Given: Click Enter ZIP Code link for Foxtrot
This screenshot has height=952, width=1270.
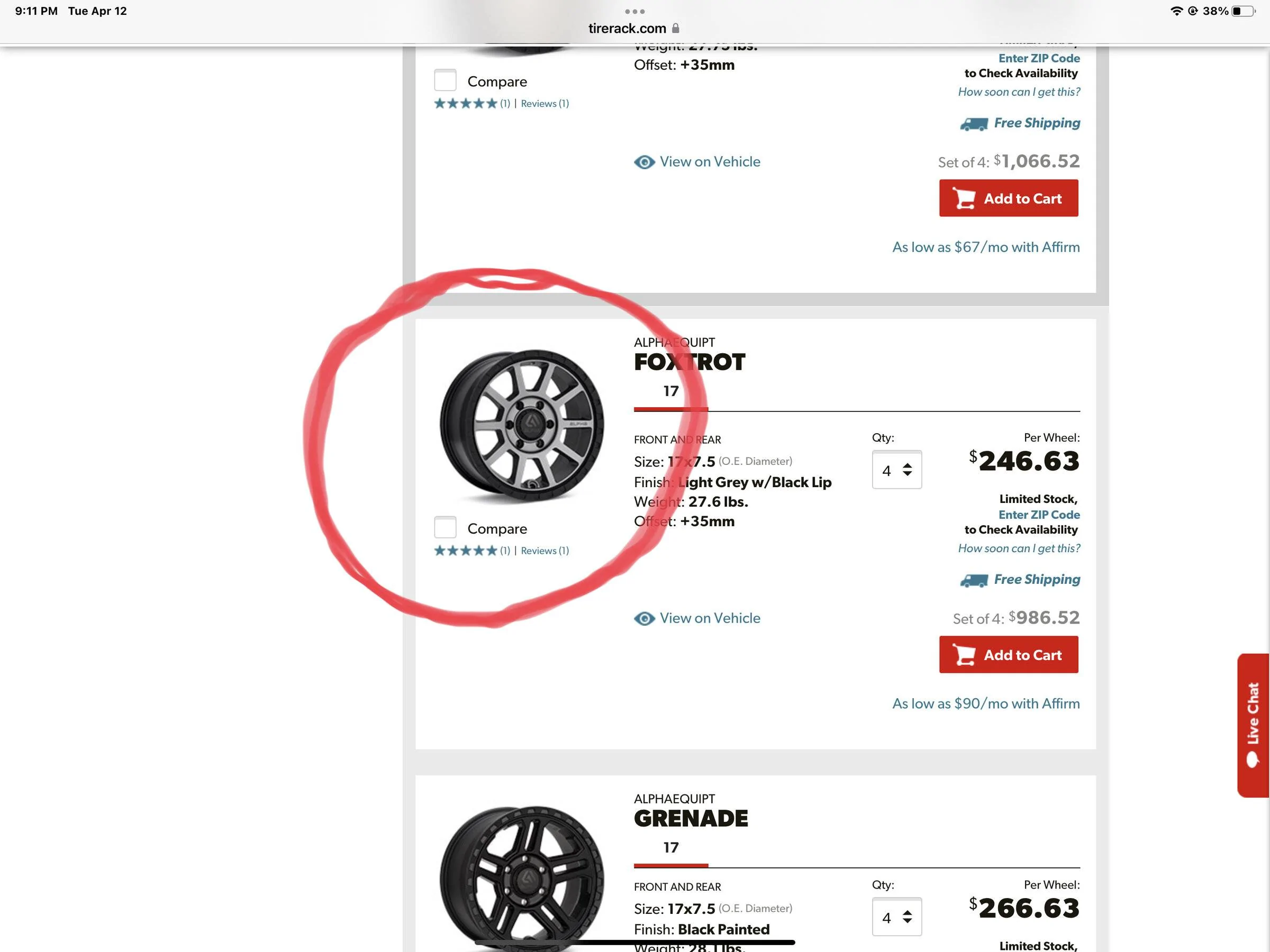Looking at the screenshot, I should point(1039,515).
